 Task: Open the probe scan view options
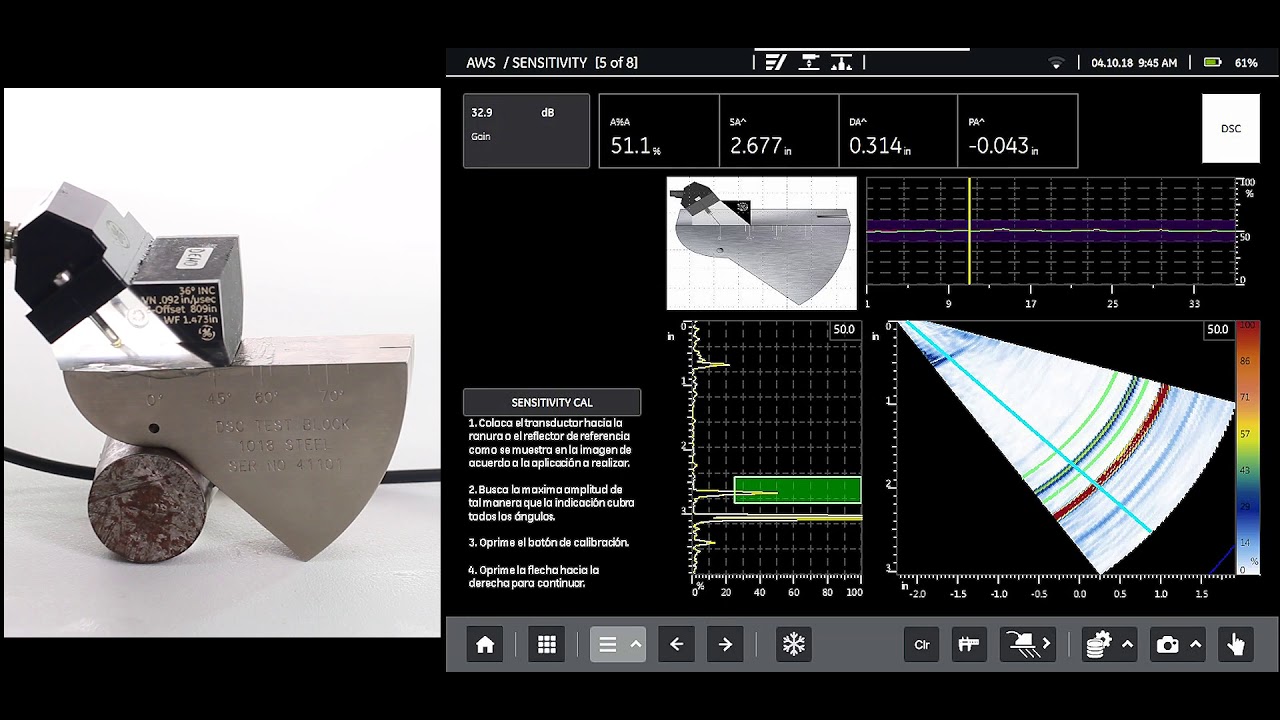[1027, 645]
